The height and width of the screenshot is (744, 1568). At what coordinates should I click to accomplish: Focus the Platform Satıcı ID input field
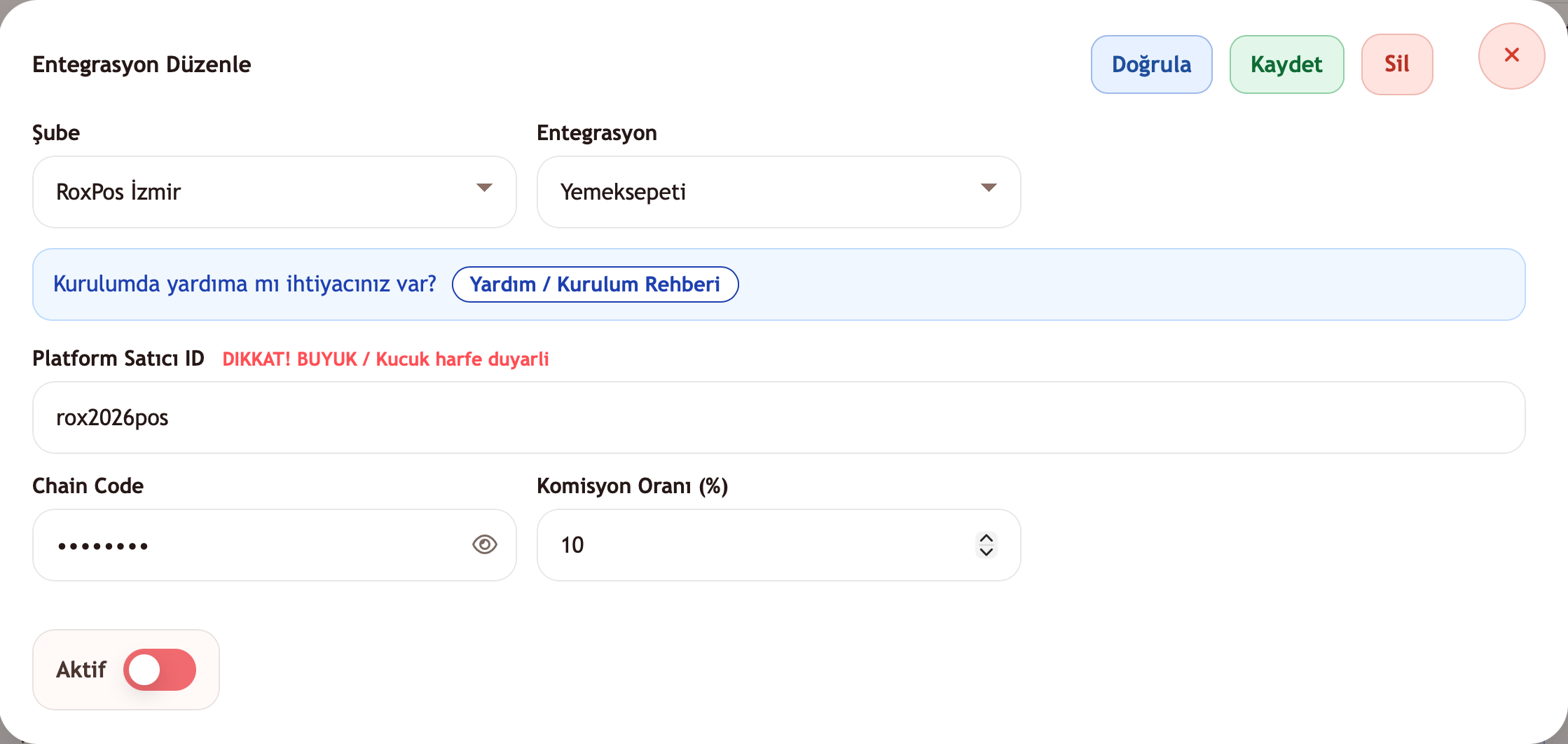[x=778, y=418]
